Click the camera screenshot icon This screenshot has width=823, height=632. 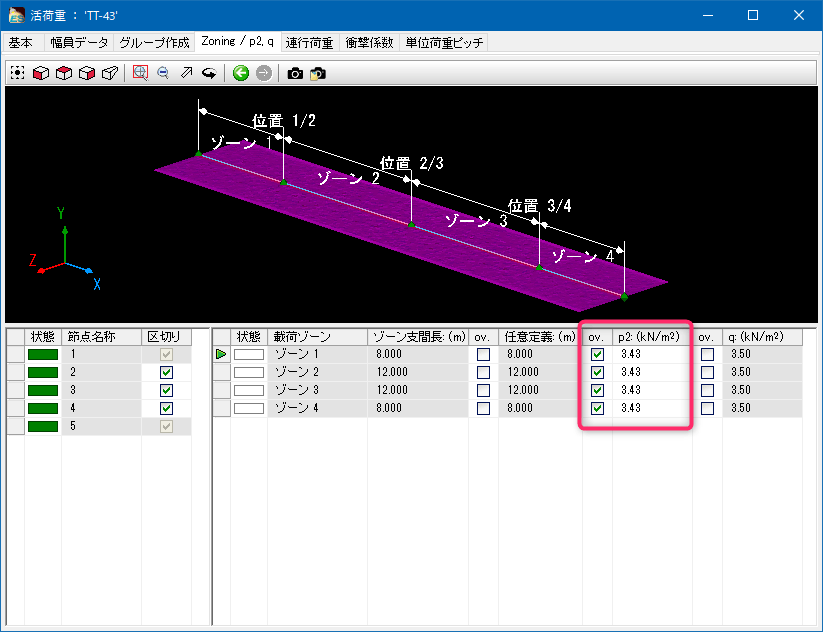[295, 73]
